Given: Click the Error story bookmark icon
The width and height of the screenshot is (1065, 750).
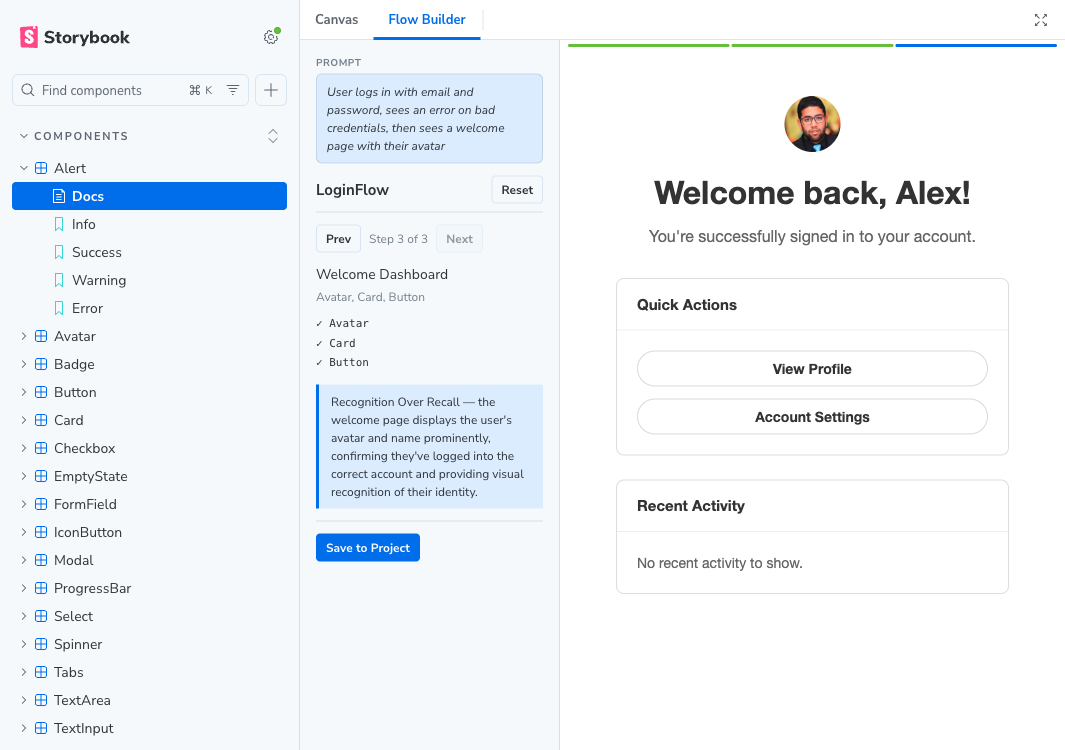Looking at the screenshot, I should click(59, 308).
